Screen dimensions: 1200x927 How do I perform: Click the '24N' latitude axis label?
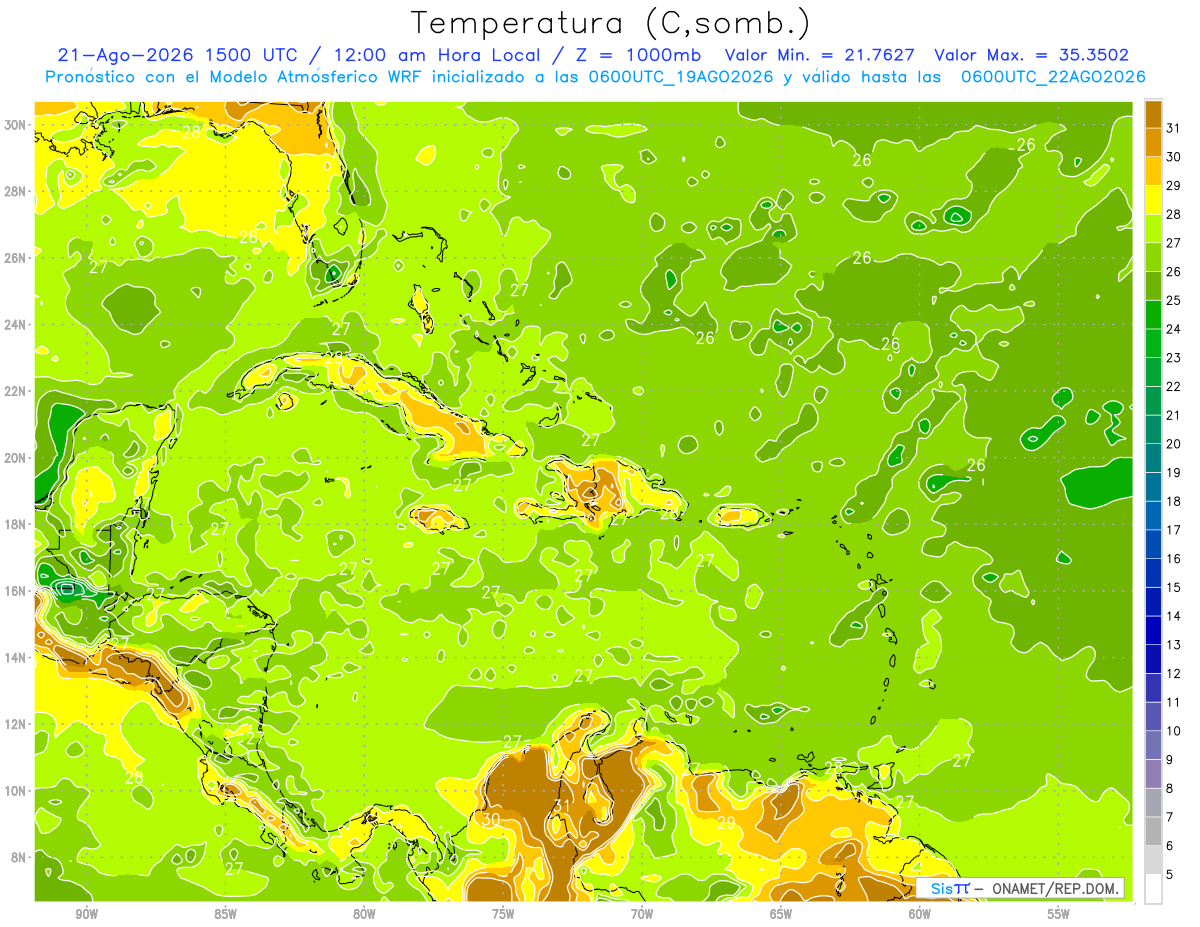click(x=16, y=324)
